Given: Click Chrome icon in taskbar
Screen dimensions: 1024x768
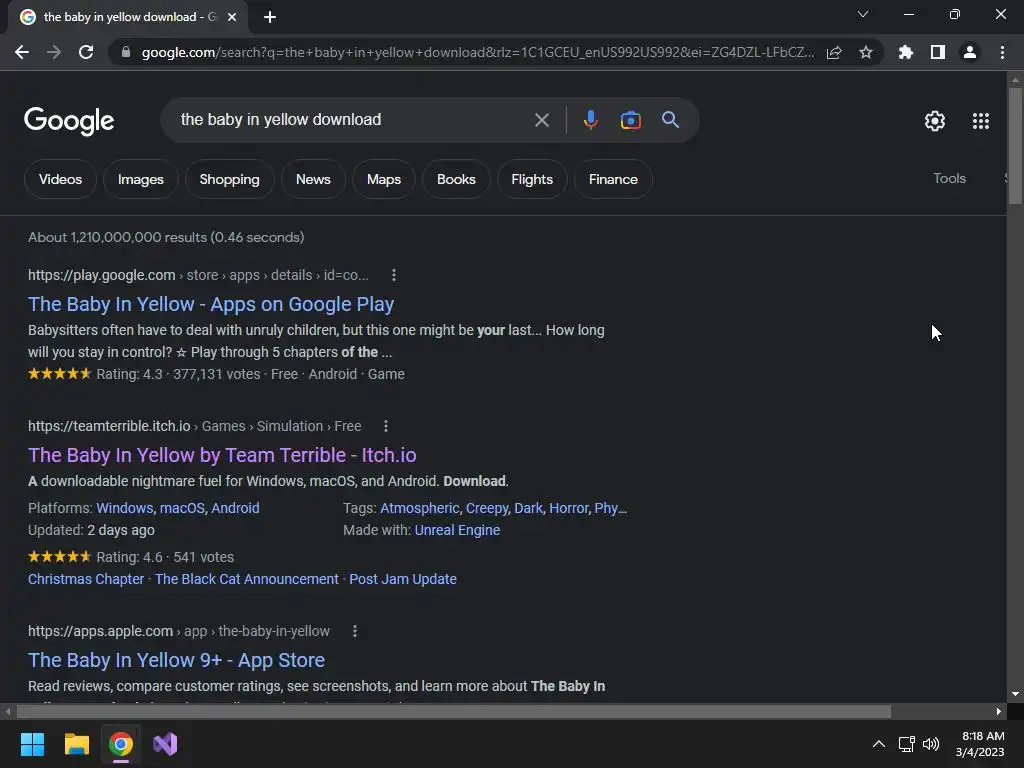Looking at the screenshot, I should [121, 744].
